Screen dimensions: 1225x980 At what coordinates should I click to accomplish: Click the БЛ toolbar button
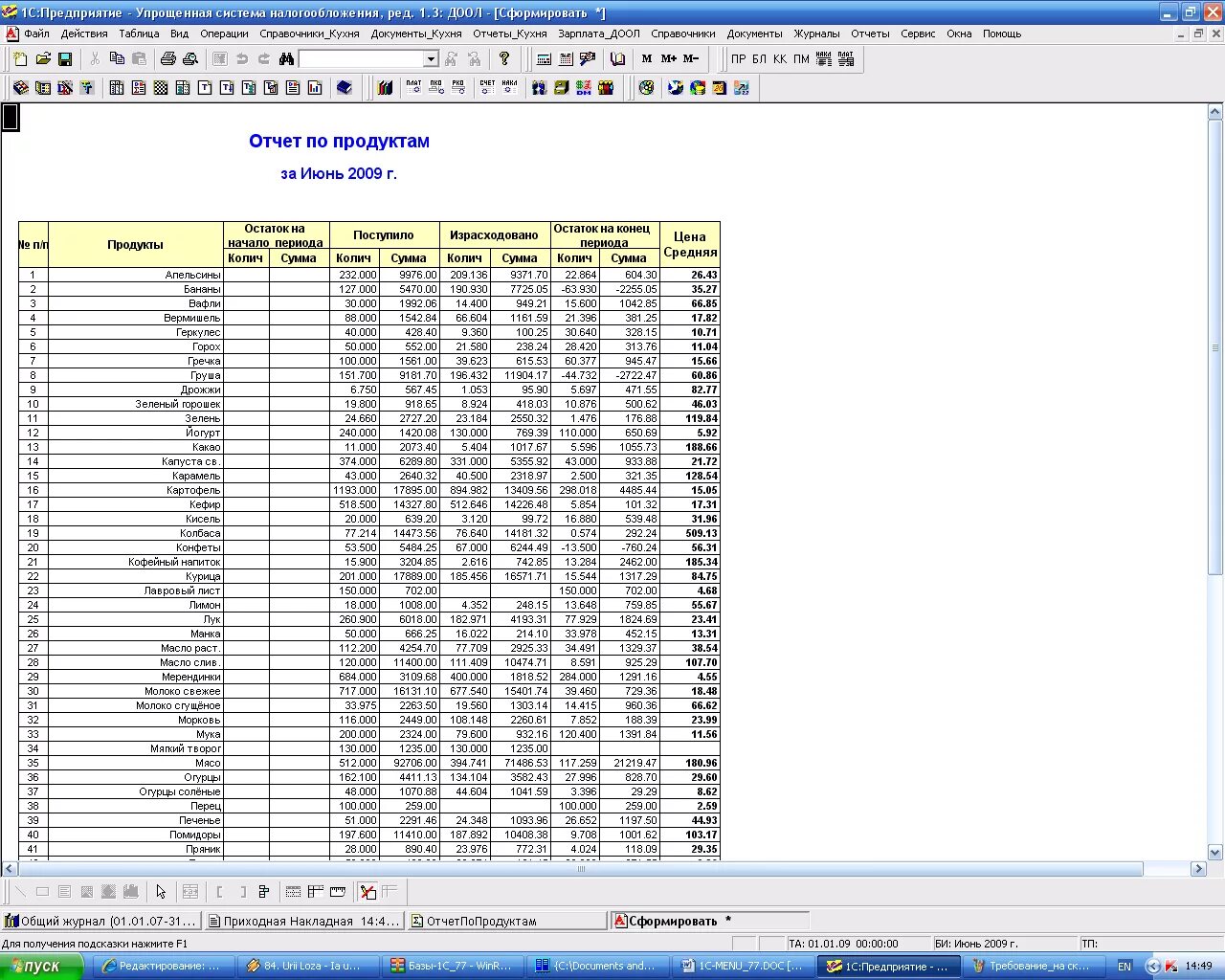tap(759, 59)
